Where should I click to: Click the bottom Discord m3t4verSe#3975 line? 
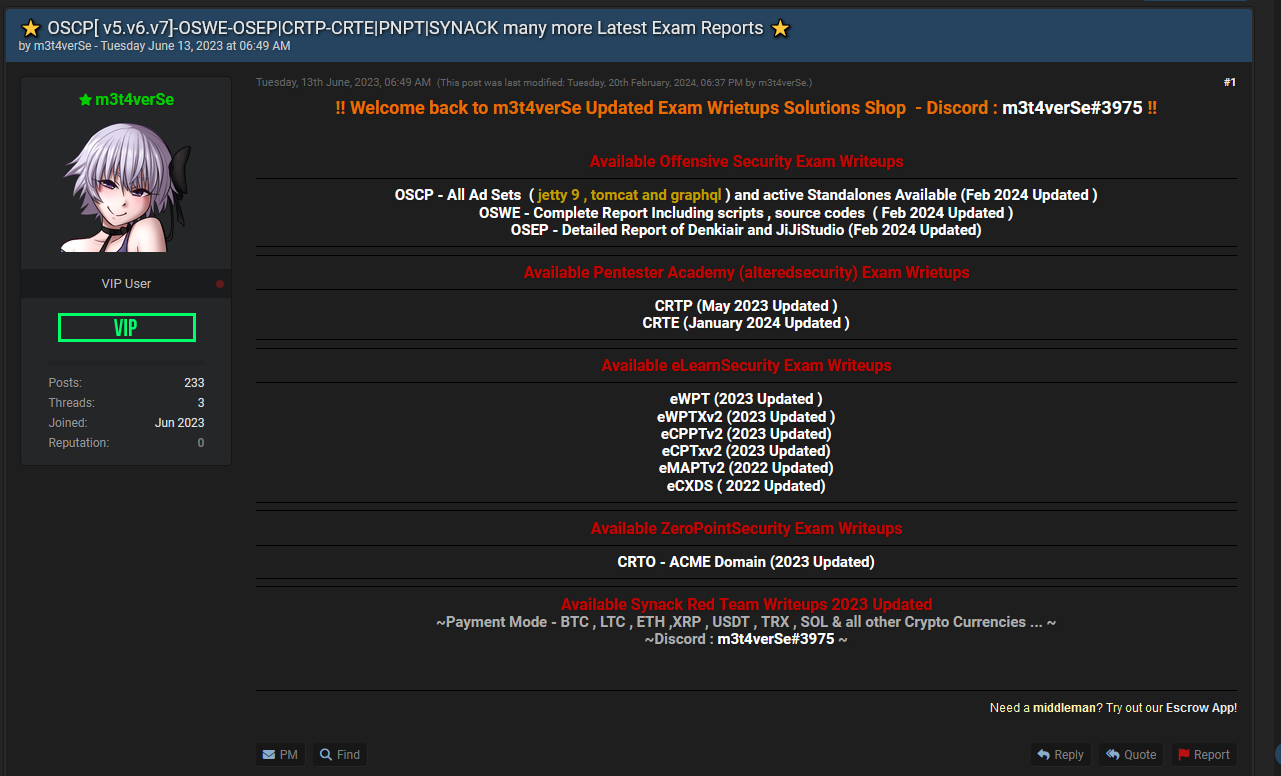746,638
